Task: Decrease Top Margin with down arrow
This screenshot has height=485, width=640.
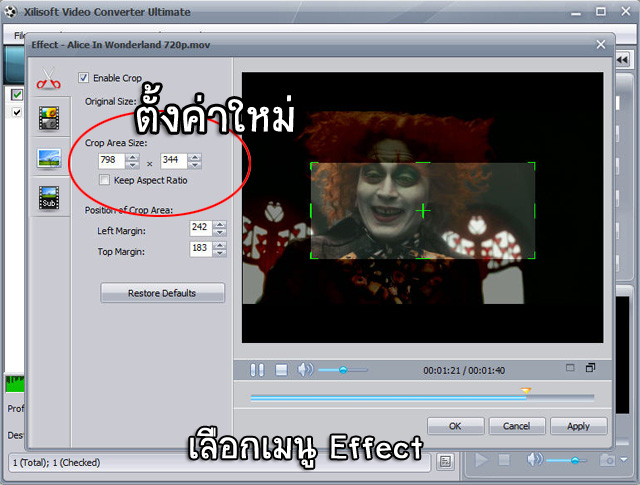Action: click(x=220, y=253)
